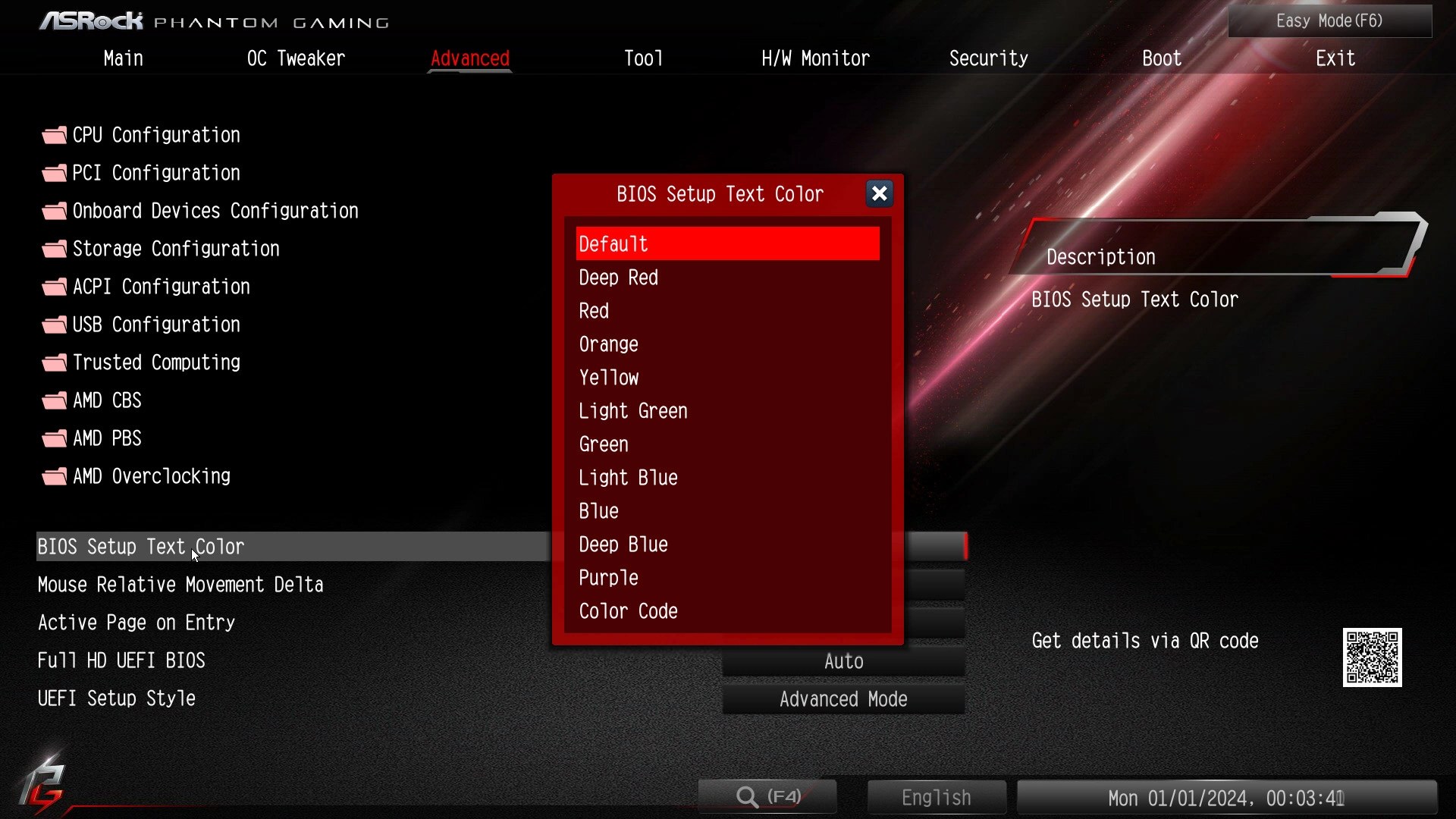The image size is (1456, 819).
Task: Open CPU Configuration folder
Action: [x=156, y=134]
